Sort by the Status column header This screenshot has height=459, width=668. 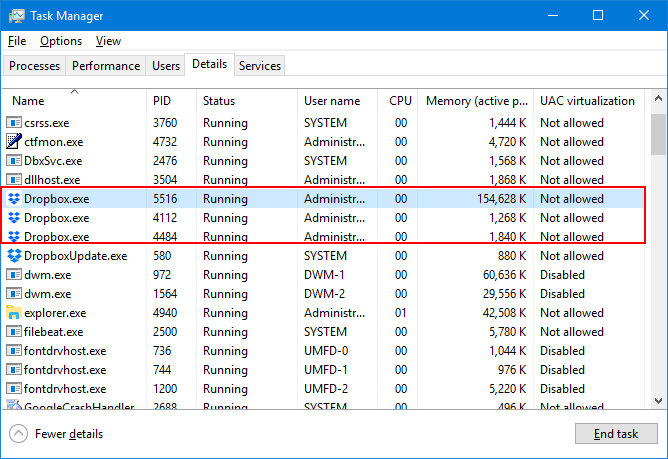[247, 101]
